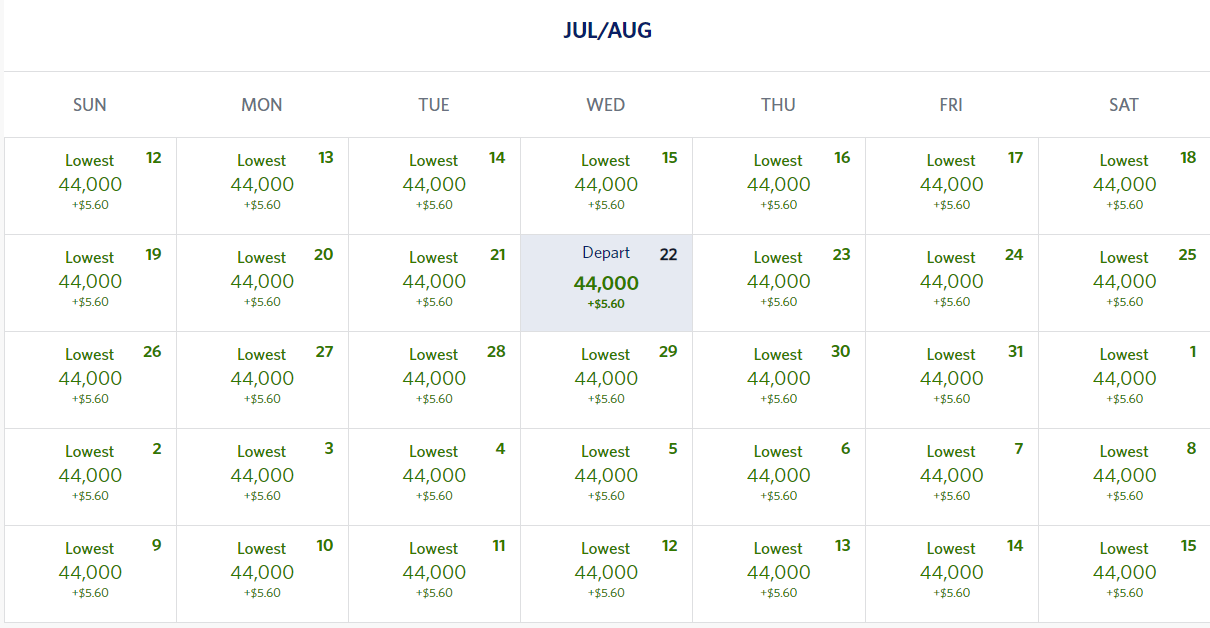The height and width of the screenshot is (628, 1210).
Task: Select the WED column heading
Action: tap(605, 104)
